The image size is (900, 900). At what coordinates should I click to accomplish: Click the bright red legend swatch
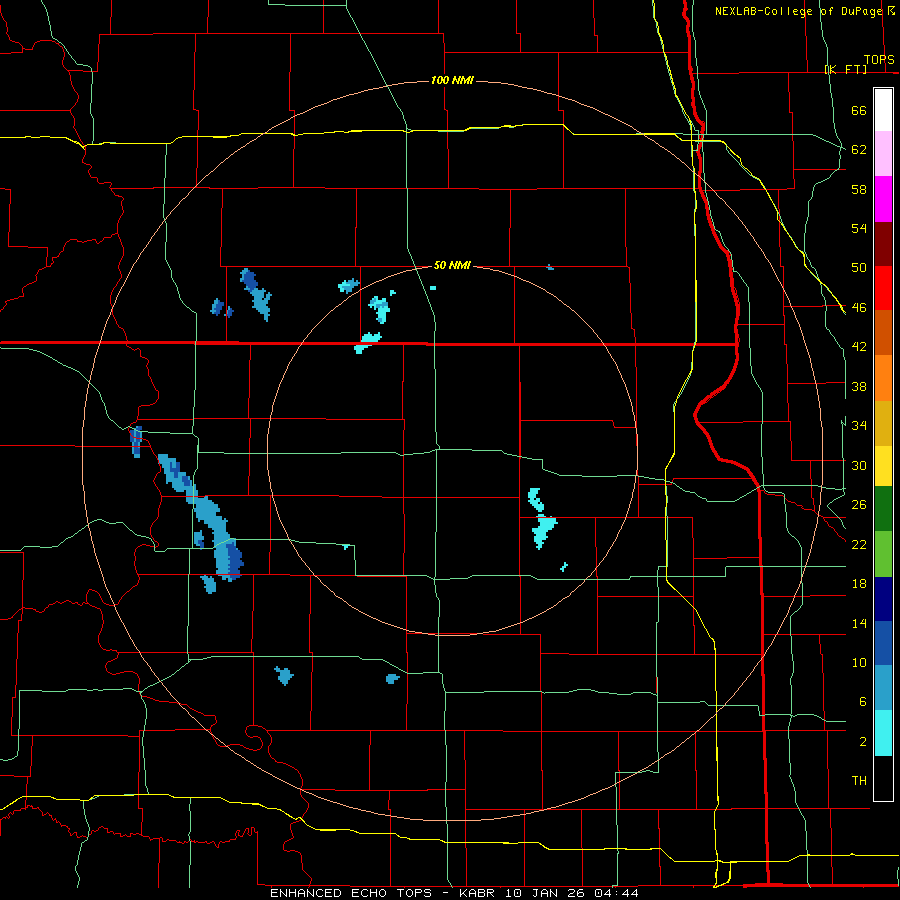(883, 288)
